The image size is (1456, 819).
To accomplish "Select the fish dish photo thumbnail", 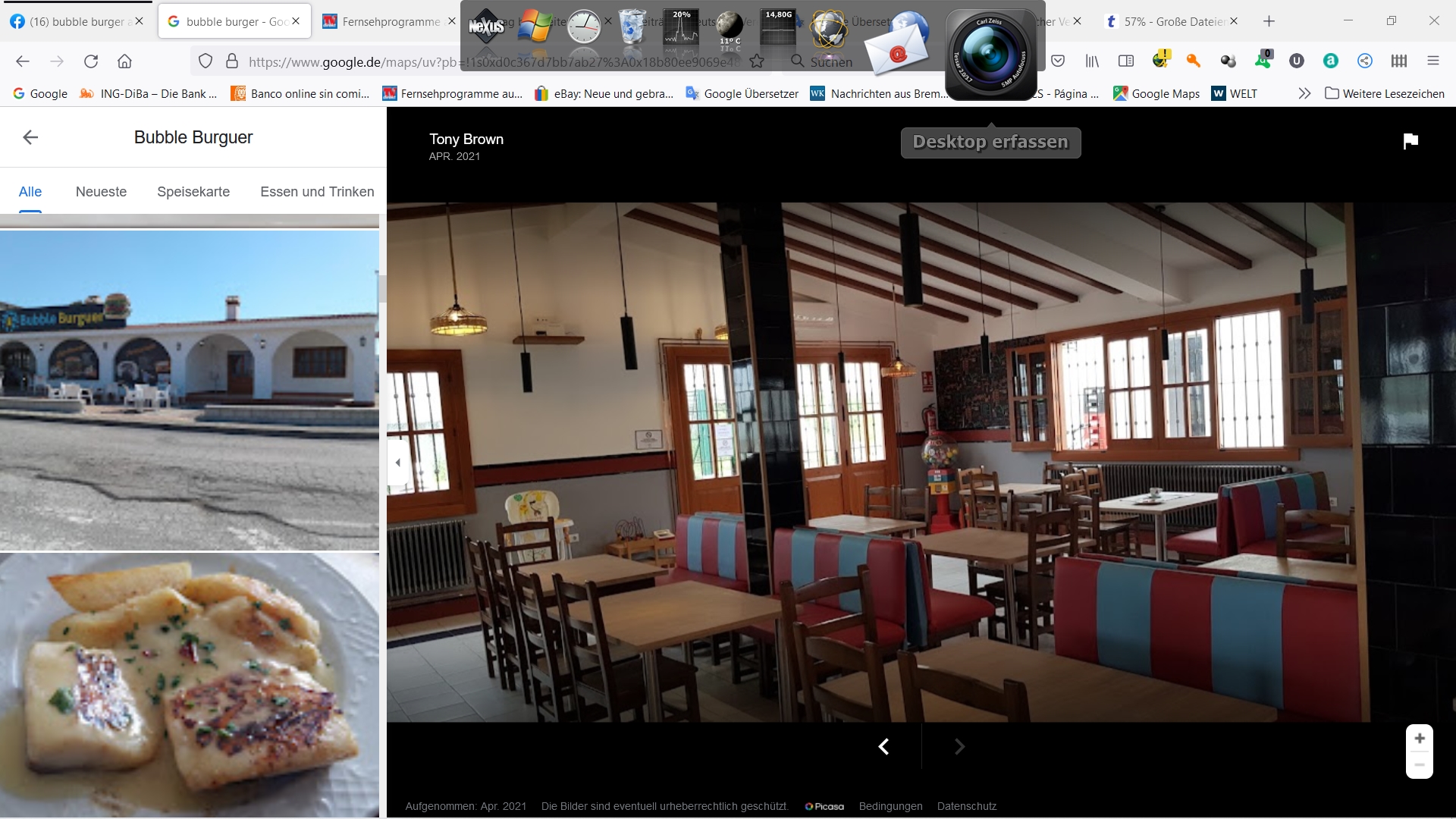I will click(x=190, y=682).
